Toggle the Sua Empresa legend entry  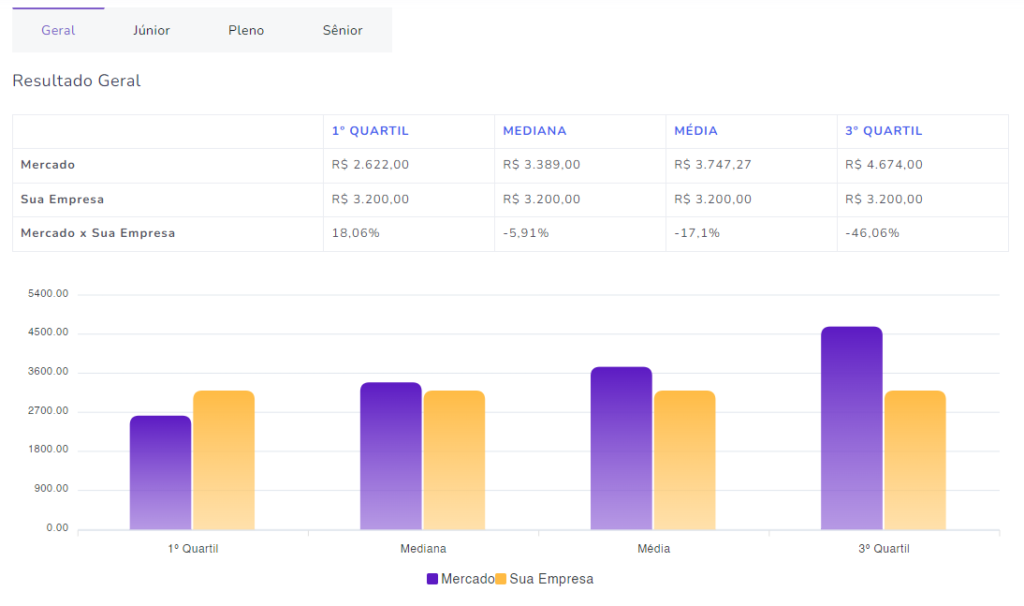(x=545, y=579)
